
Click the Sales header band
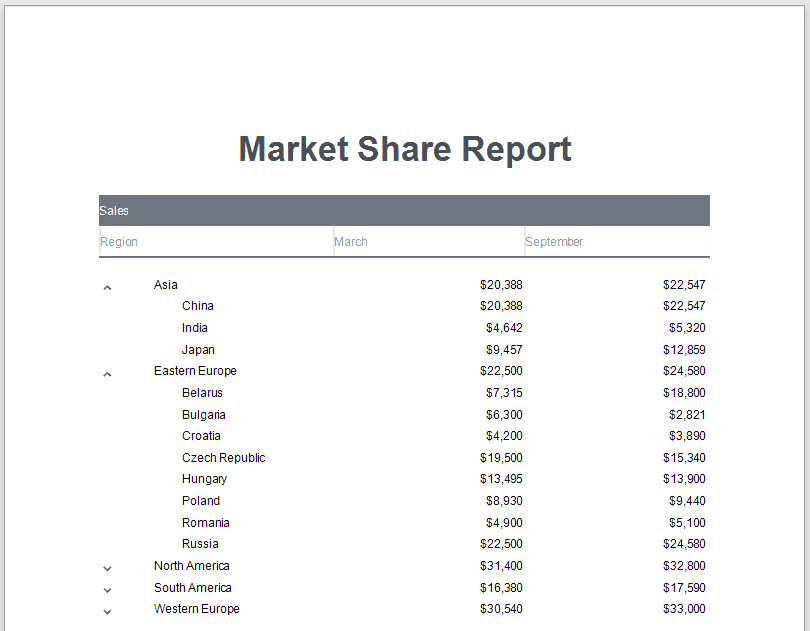click(x=404, y=211)
